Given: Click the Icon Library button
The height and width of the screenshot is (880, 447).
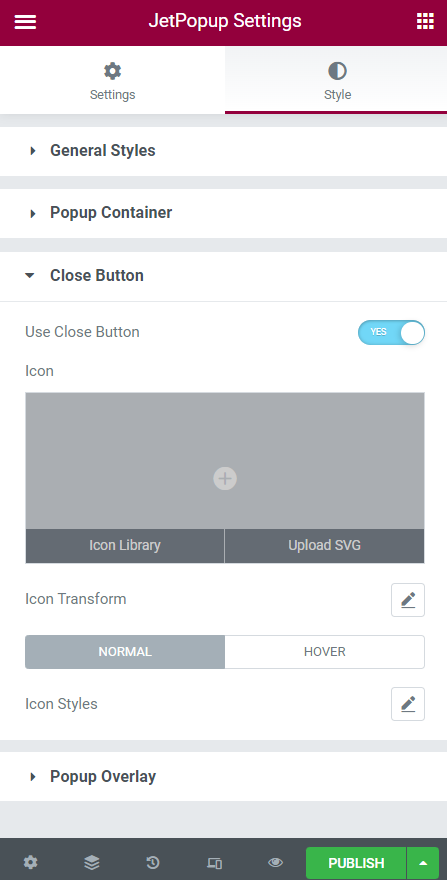Looking at the screenshot, I should coord(125,546).
